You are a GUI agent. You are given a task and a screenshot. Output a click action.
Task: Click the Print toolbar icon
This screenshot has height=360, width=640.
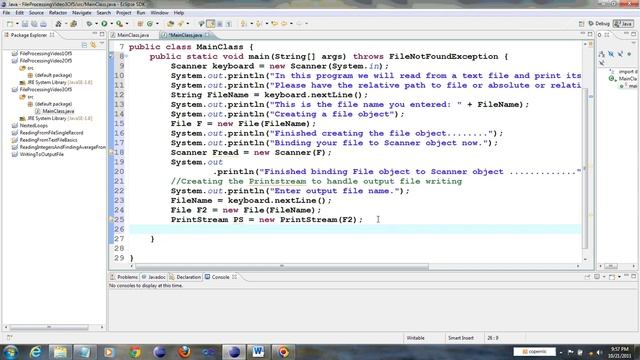[x=43, y=24]
